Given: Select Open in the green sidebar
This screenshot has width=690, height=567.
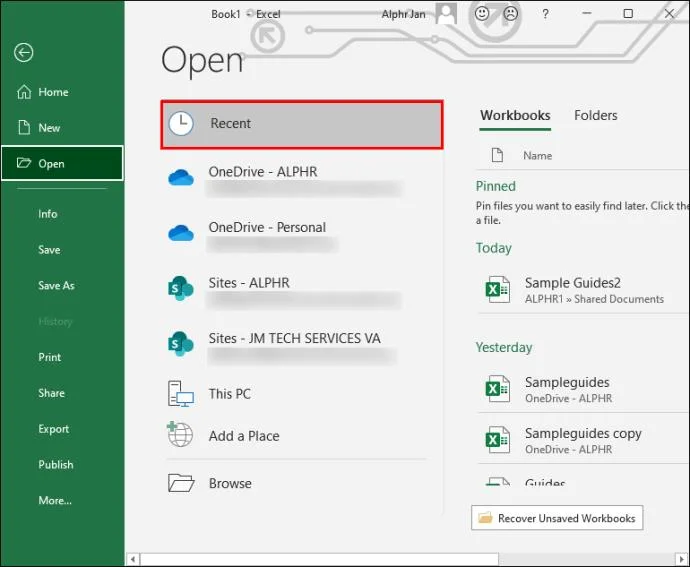Looking at the screenshot, I should tap(62, 163).
